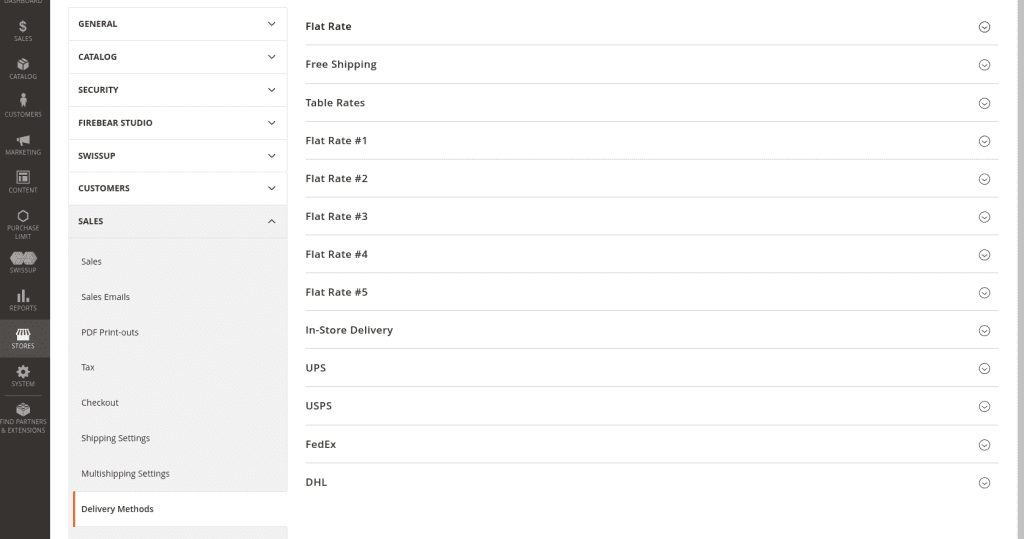Open the Sales menu in the admin sidebar

coord(23,31)
